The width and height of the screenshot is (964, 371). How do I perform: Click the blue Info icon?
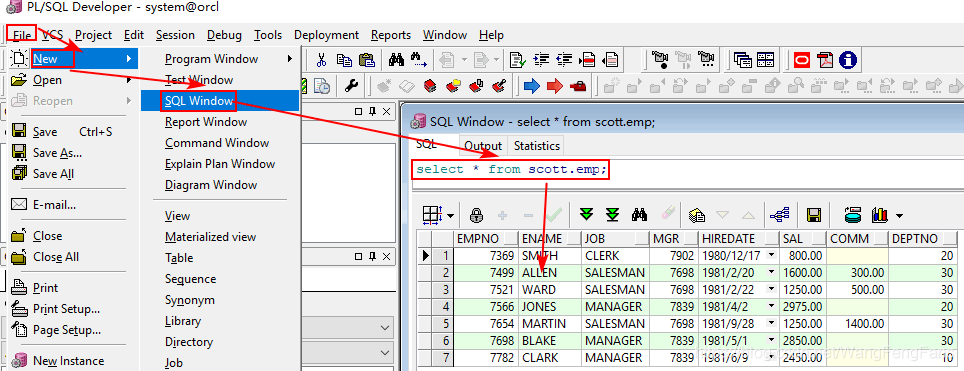point(847,59)
